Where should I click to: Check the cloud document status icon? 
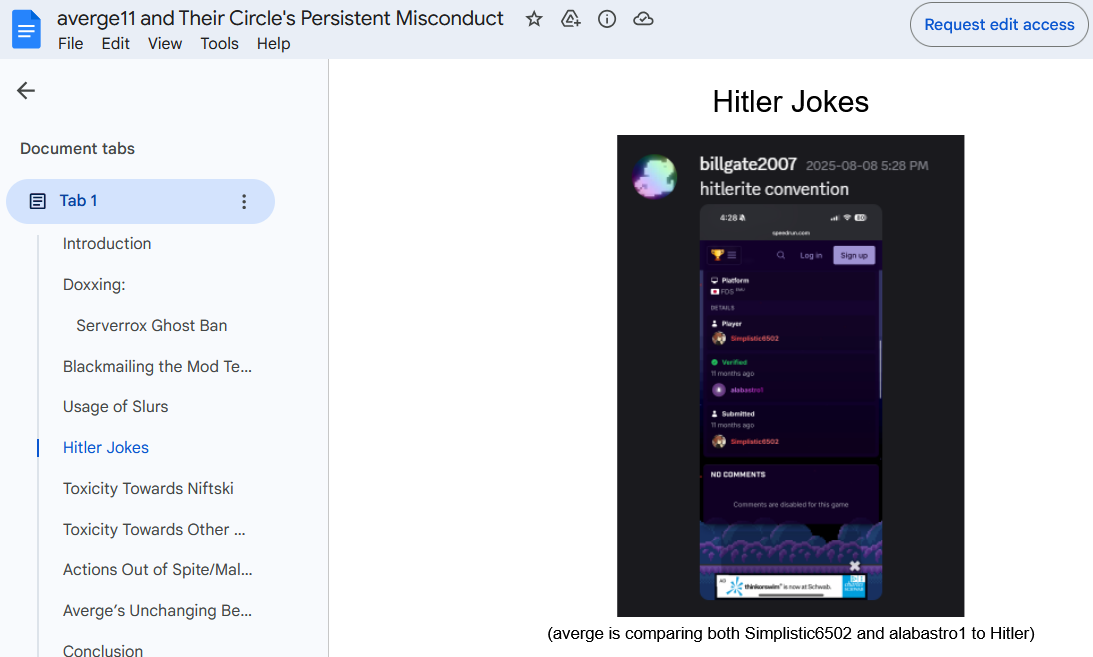click(x=643, y=19)
